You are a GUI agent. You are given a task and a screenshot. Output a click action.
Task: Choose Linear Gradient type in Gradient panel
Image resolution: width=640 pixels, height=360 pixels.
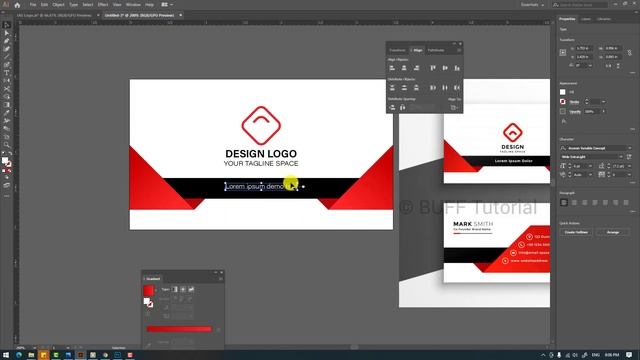pos(175,289)
